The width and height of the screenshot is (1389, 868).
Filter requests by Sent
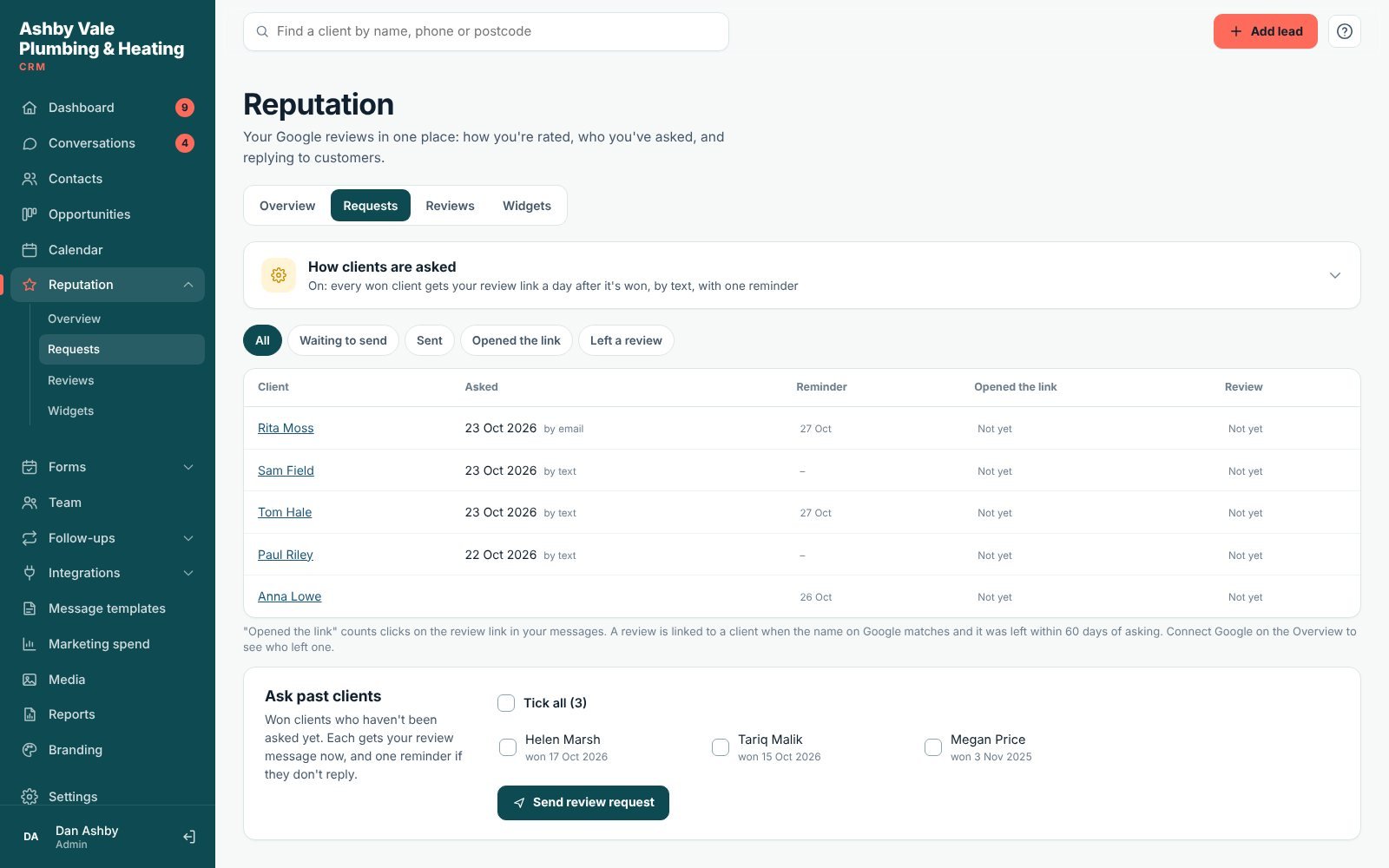coord(430,340)
